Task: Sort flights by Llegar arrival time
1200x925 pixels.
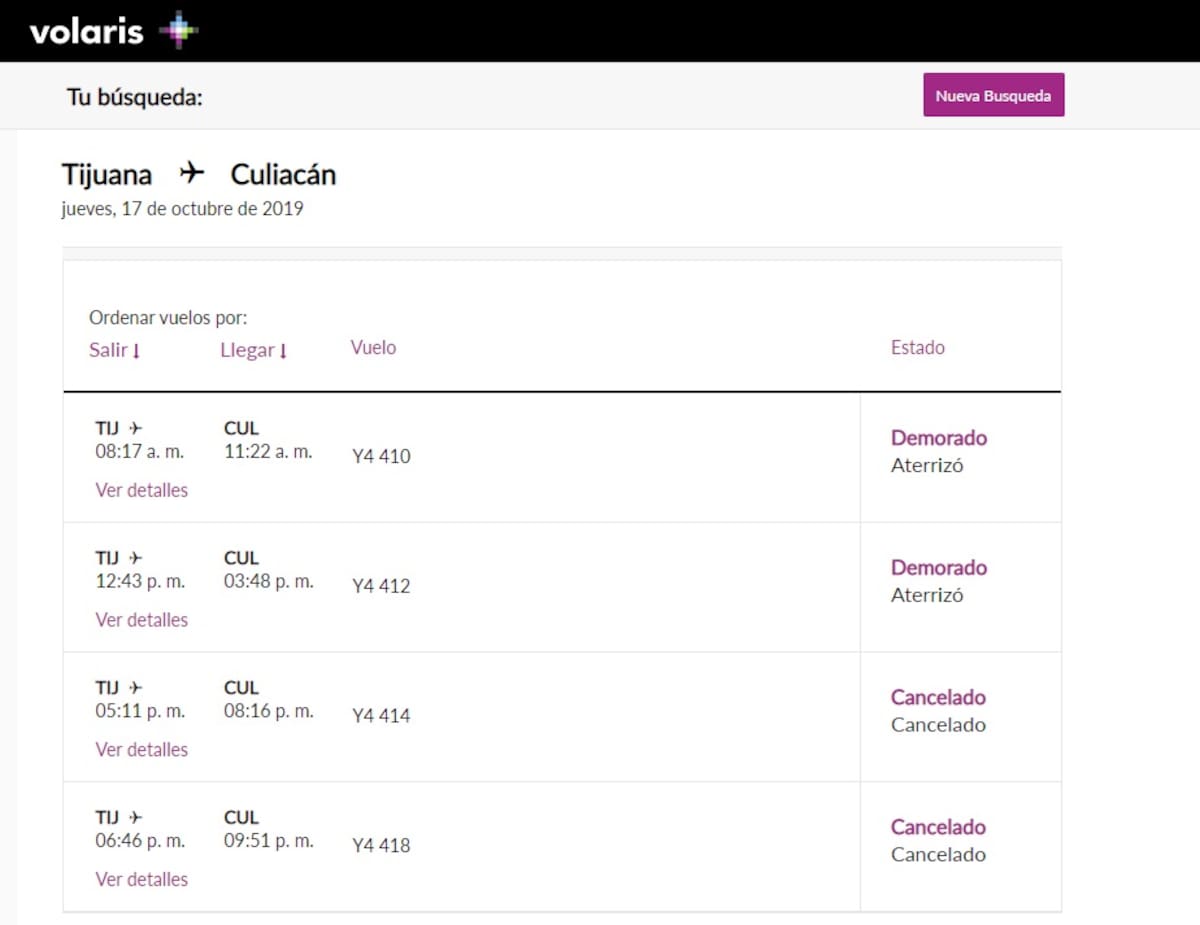Action: [254, 350]
